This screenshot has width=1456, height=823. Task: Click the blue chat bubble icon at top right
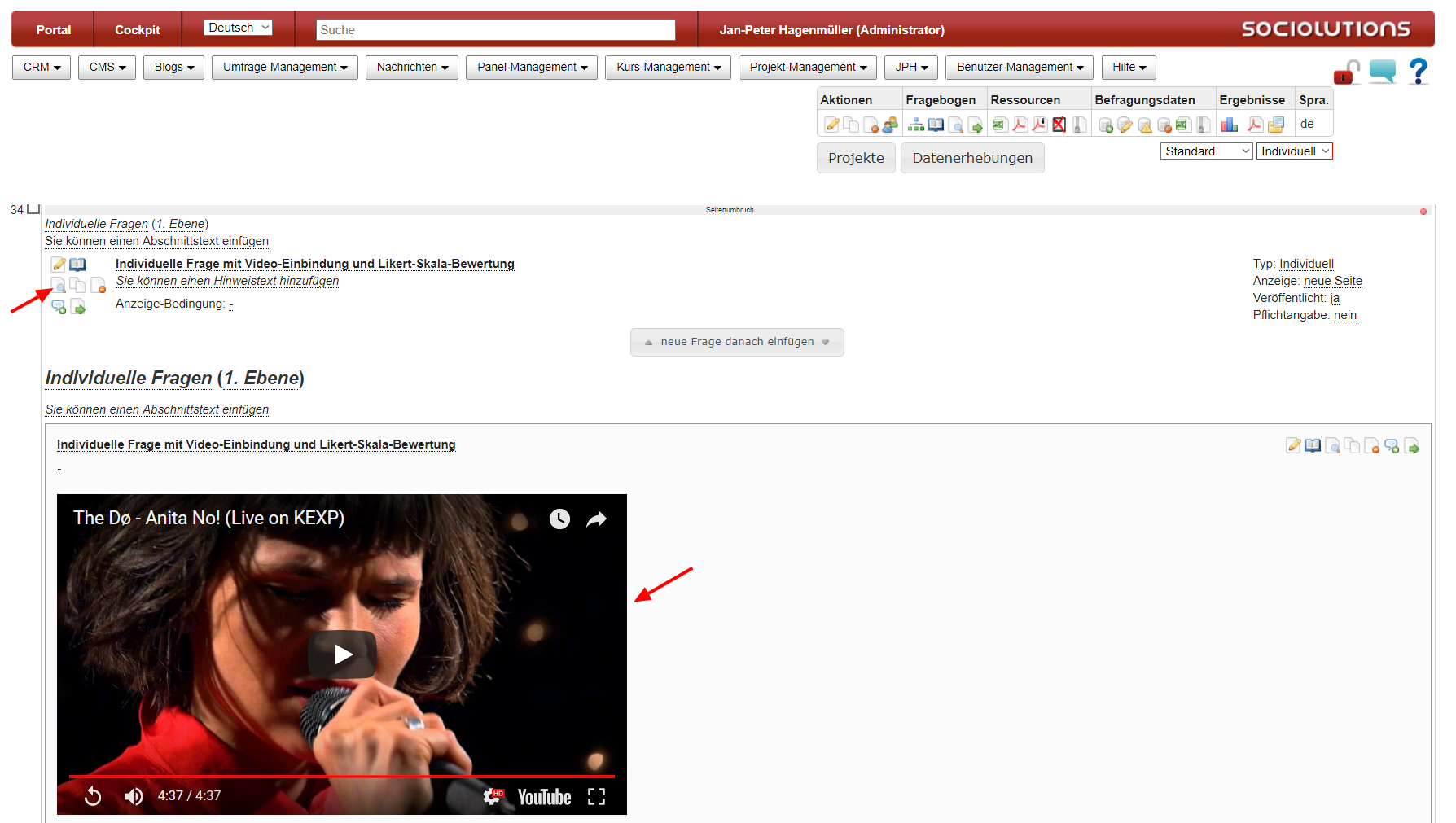(x=1382, y=72)
